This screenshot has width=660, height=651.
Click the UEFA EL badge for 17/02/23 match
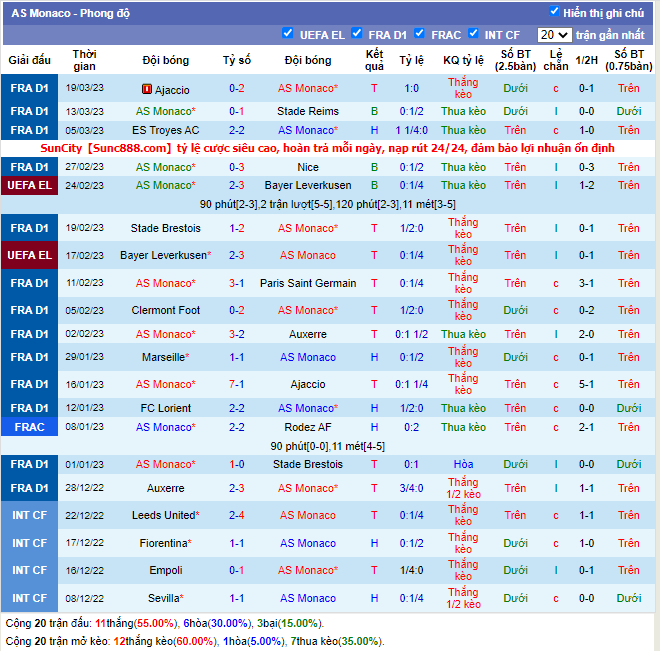[29, 255]
